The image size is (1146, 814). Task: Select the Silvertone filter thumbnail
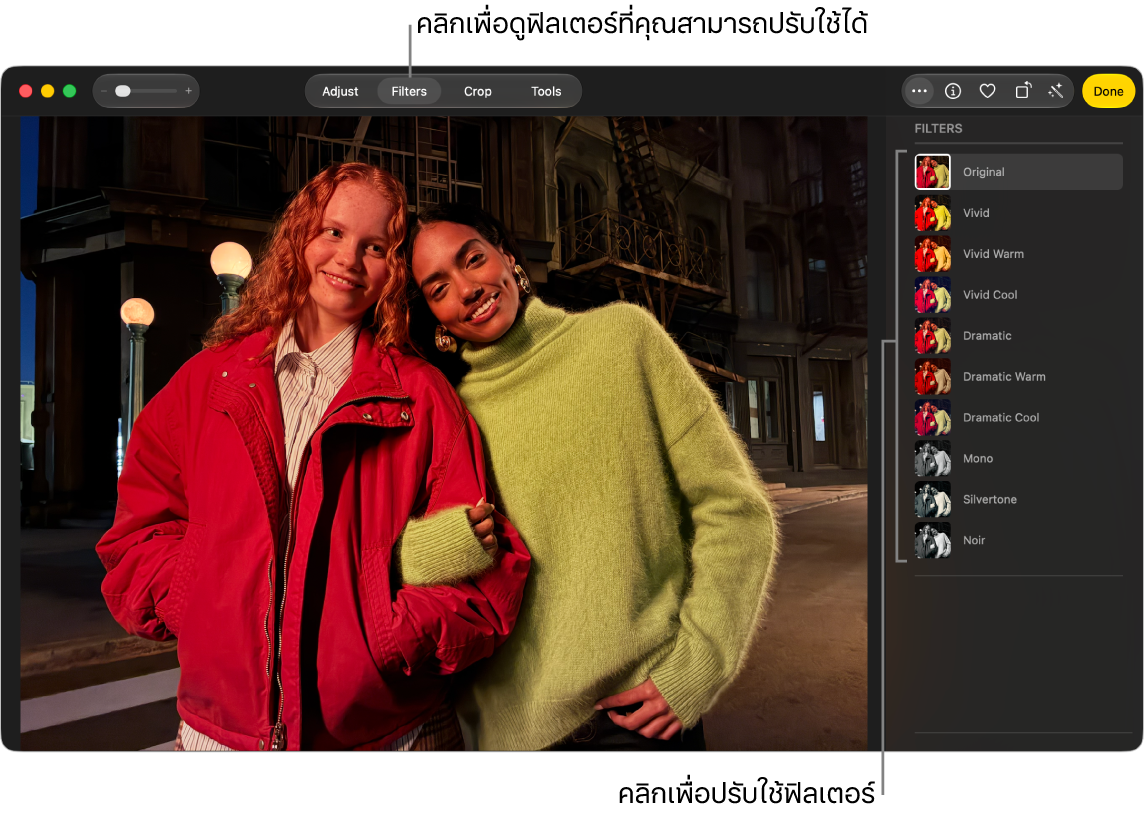(x=933, y=499)
